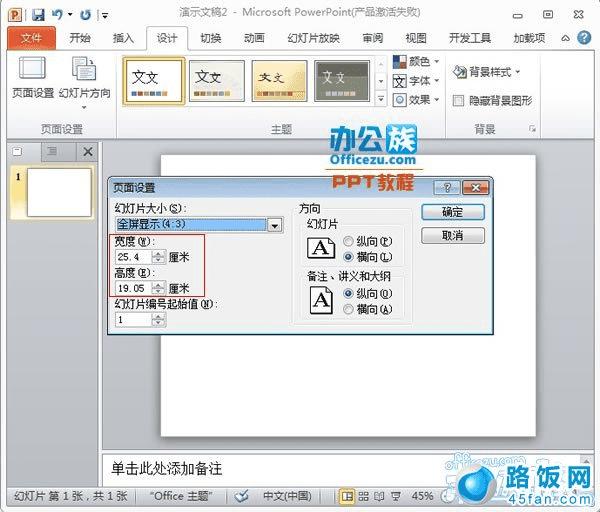Toggle the 隐藏背景图形 checkbox
The height and width of the screenshot is (512, 600).
(x=458, y=101)
